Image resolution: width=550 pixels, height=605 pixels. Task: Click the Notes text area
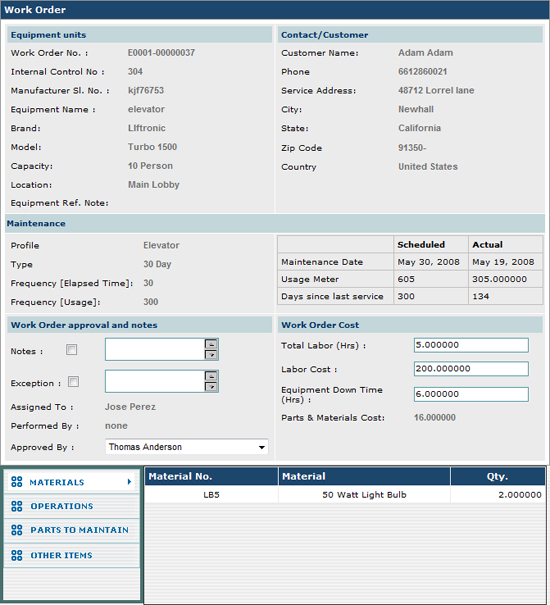155,350
